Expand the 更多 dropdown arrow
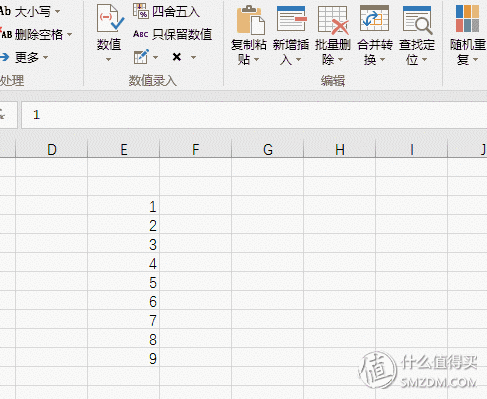The height and width of the screenshot is (399, 487). pos(45,58)
